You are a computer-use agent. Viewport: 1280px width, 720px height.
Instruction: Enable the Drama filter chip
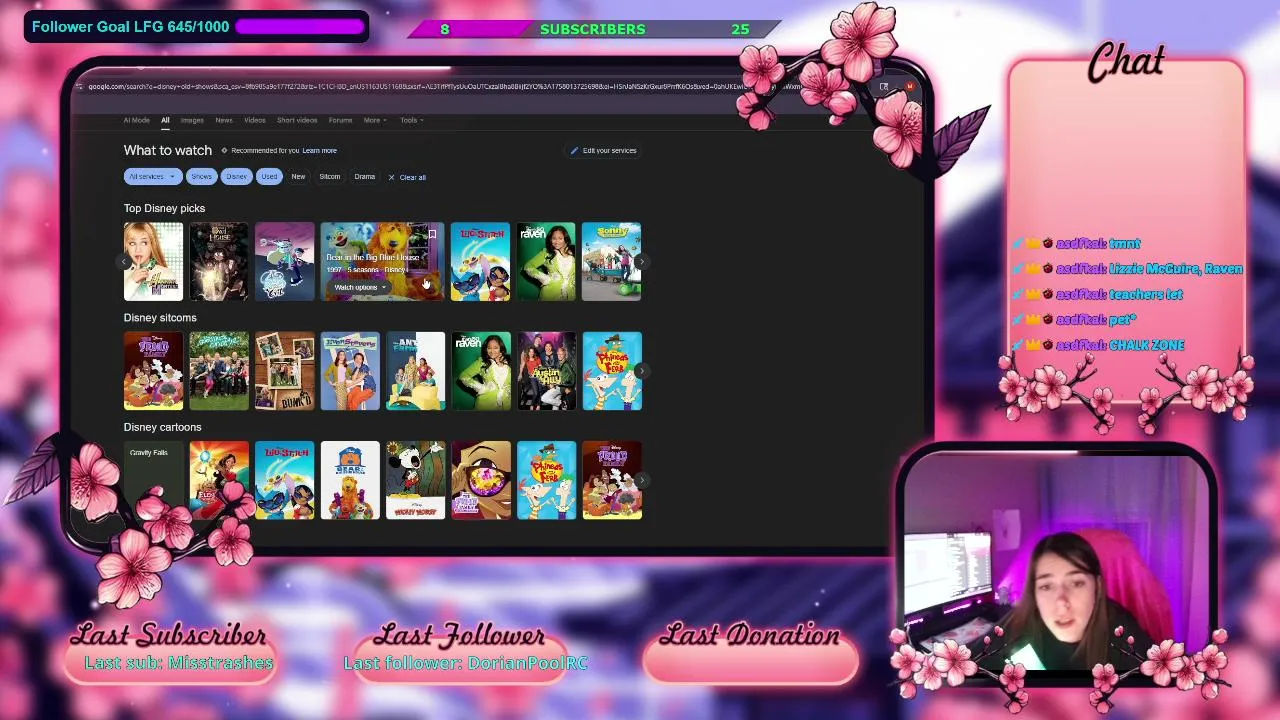pos(364,177)
